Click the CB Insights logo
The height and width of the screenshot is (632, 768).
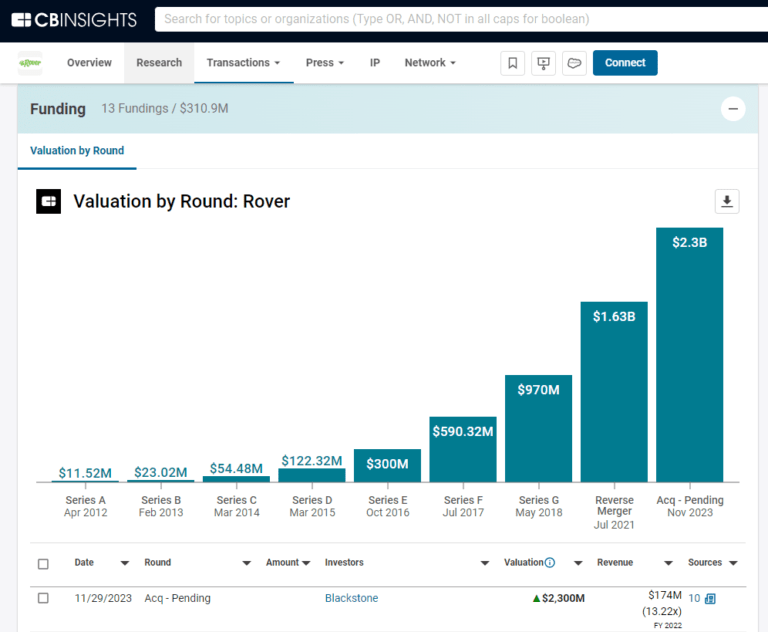[73, 19]
